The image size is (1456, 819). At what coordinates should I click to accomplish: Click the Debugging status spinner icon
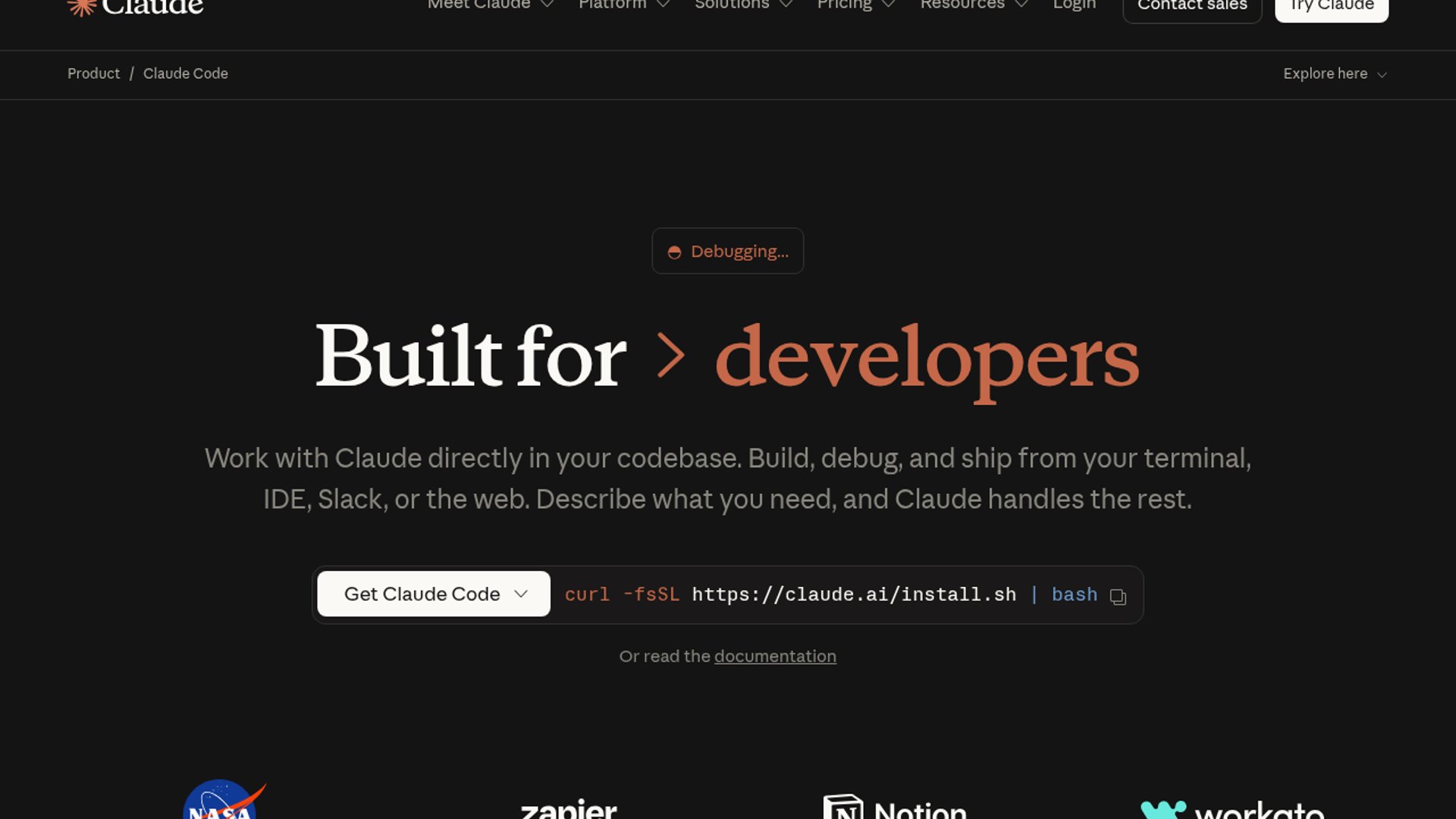point(674,253)
